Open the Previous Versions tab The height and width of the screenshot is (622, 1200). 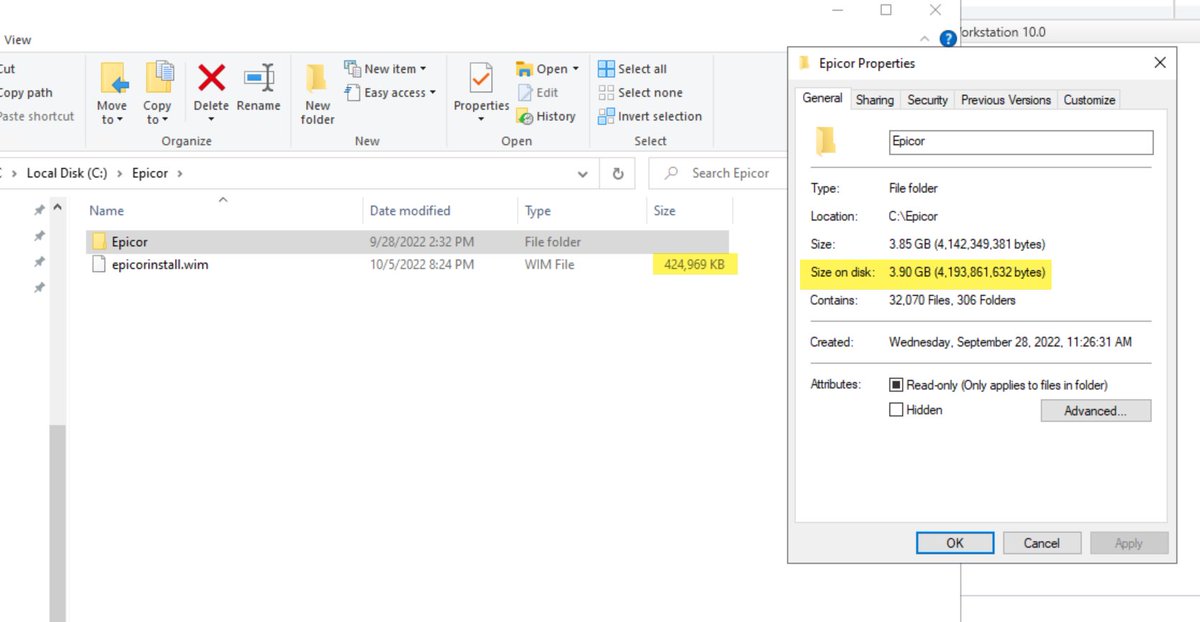pyautogui.click(x=1005, y=100)
